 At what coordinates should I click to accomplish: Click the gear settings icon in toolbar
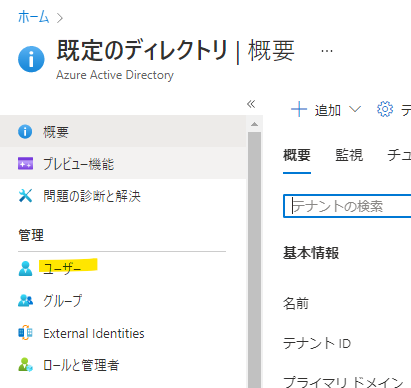tap(385, 109)
